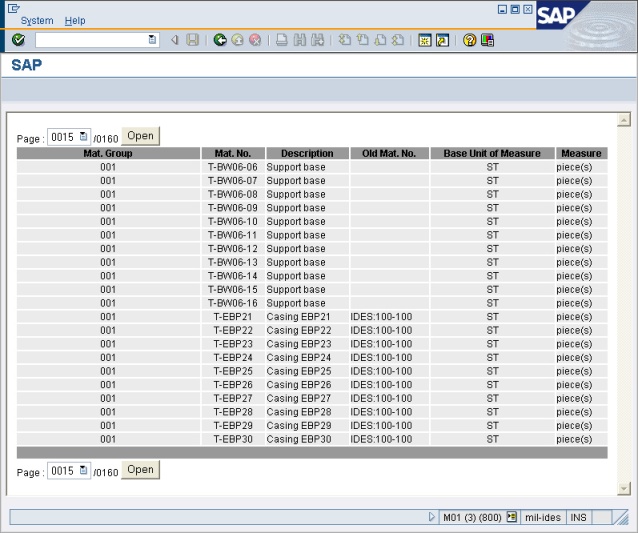Click the scrollbar down arrow
The width and height of the screenshot is (638, 533).
624,488
